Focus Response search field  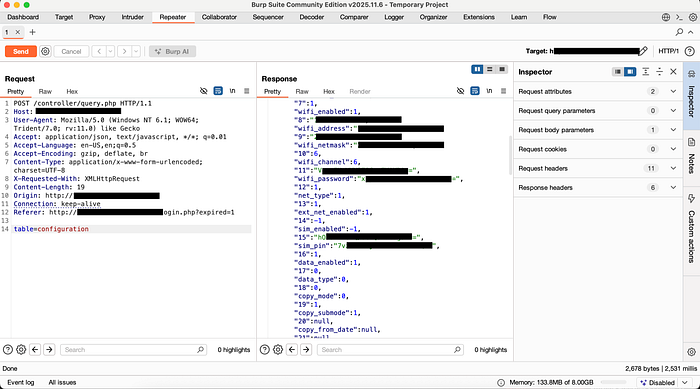[x=390, y=350]
